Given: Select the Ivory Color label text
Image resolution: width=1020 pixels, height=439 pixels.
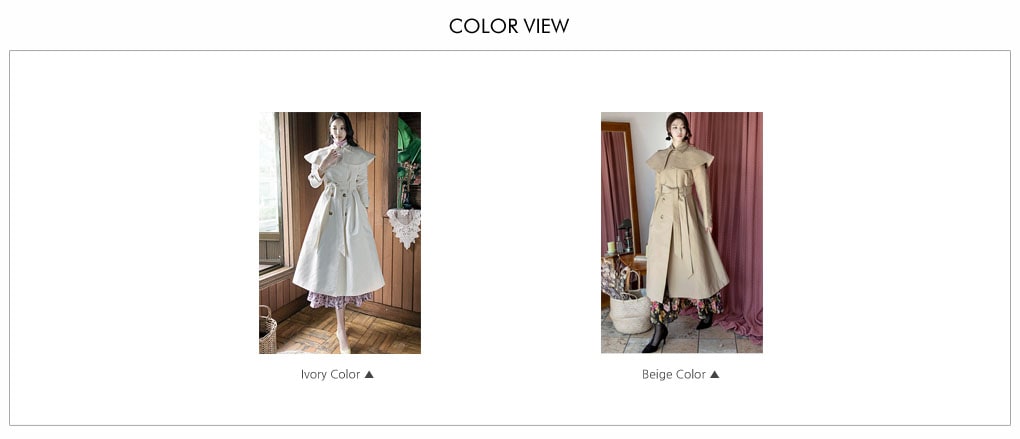Looking at the screenshot, I should (x=330, y=375).
